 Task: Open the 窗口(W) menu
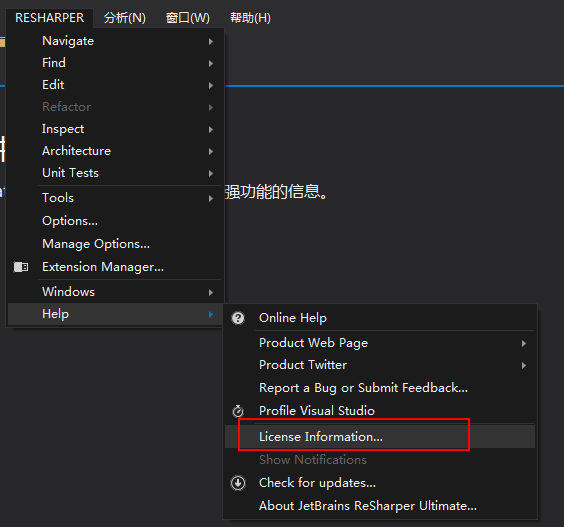tap(187, 18)
